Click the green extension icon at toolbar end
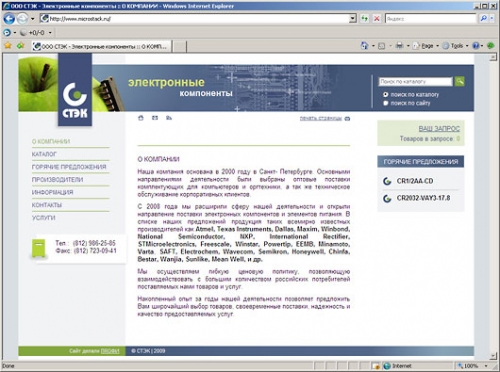 point(490,46)
